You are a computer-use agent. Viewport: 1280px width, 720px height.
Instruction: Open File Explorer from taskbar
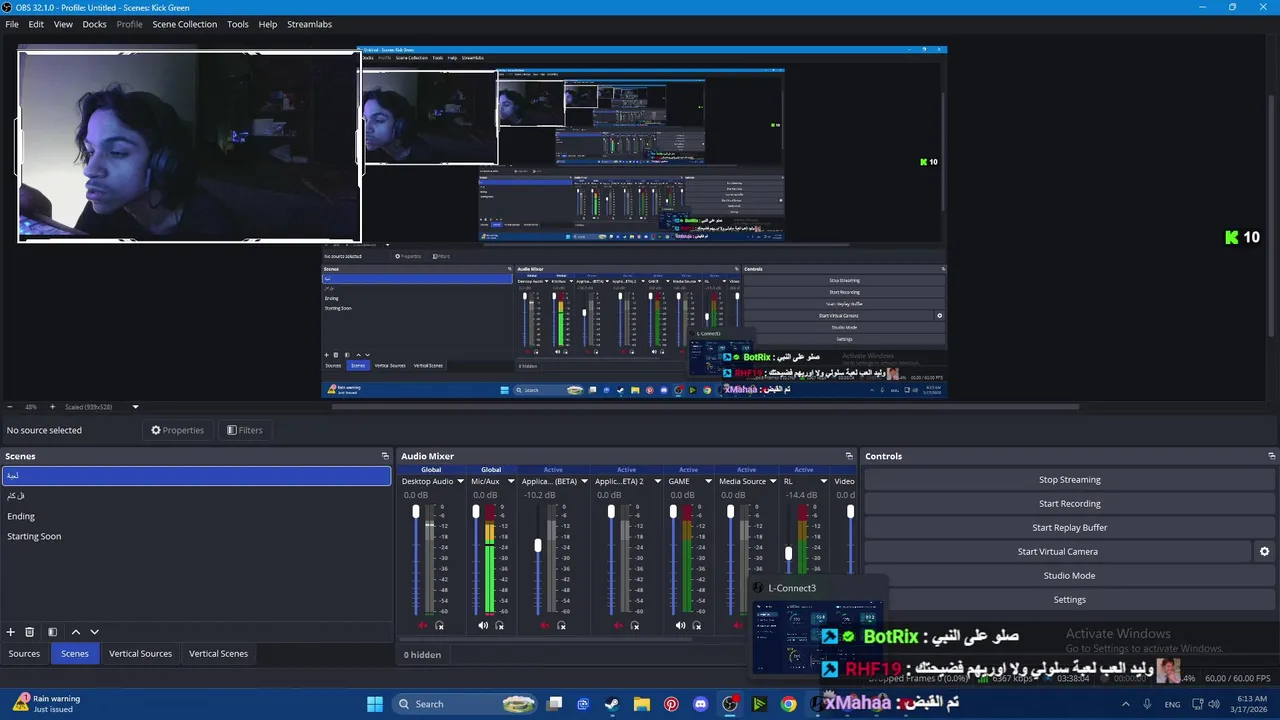point(642,704)
